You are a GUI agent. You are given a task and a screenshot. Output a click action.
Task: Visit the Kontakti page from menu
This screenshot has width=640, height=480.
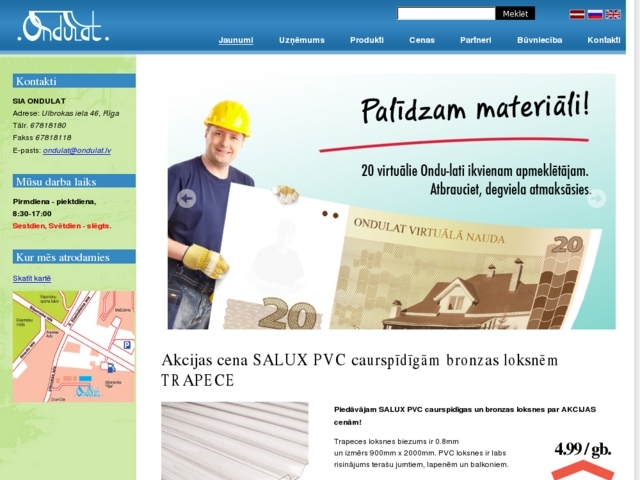(604, 40)
